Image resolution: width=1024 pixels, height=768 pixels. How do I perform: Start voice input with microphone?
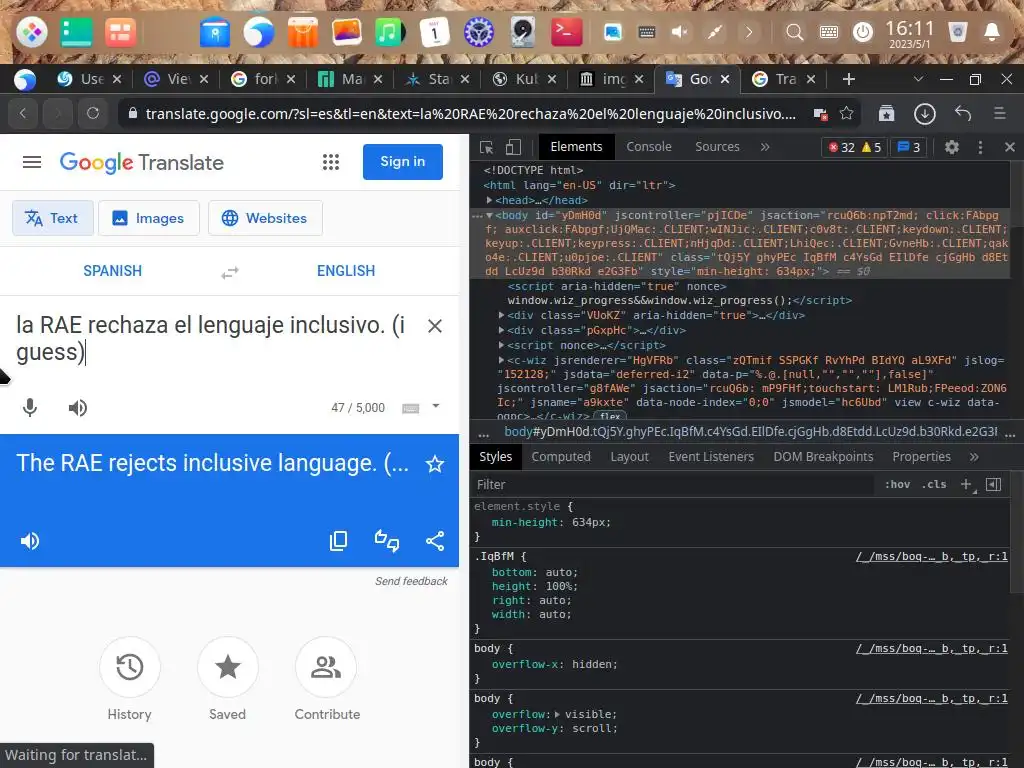click(30, 408)
